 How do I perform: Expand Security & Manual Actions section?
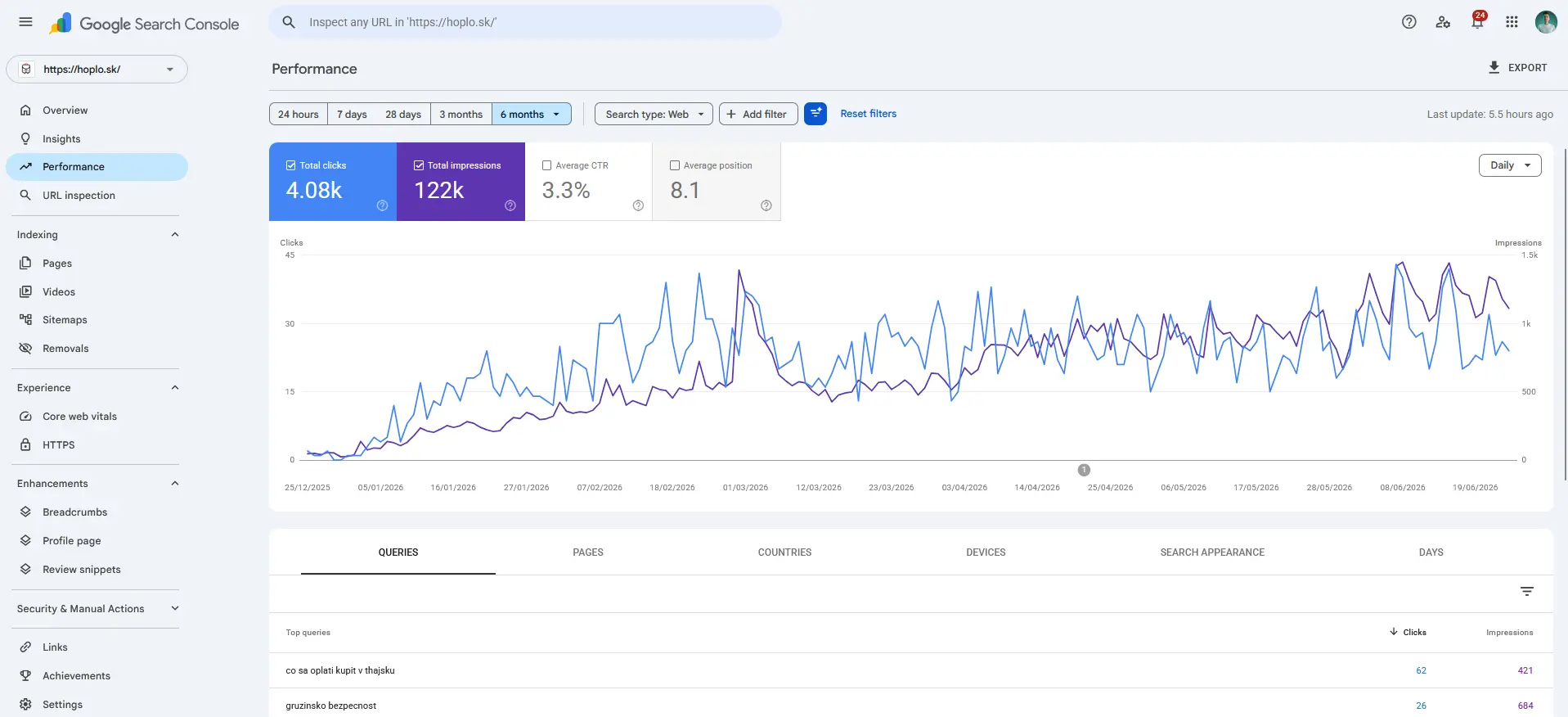pos(174,608)
